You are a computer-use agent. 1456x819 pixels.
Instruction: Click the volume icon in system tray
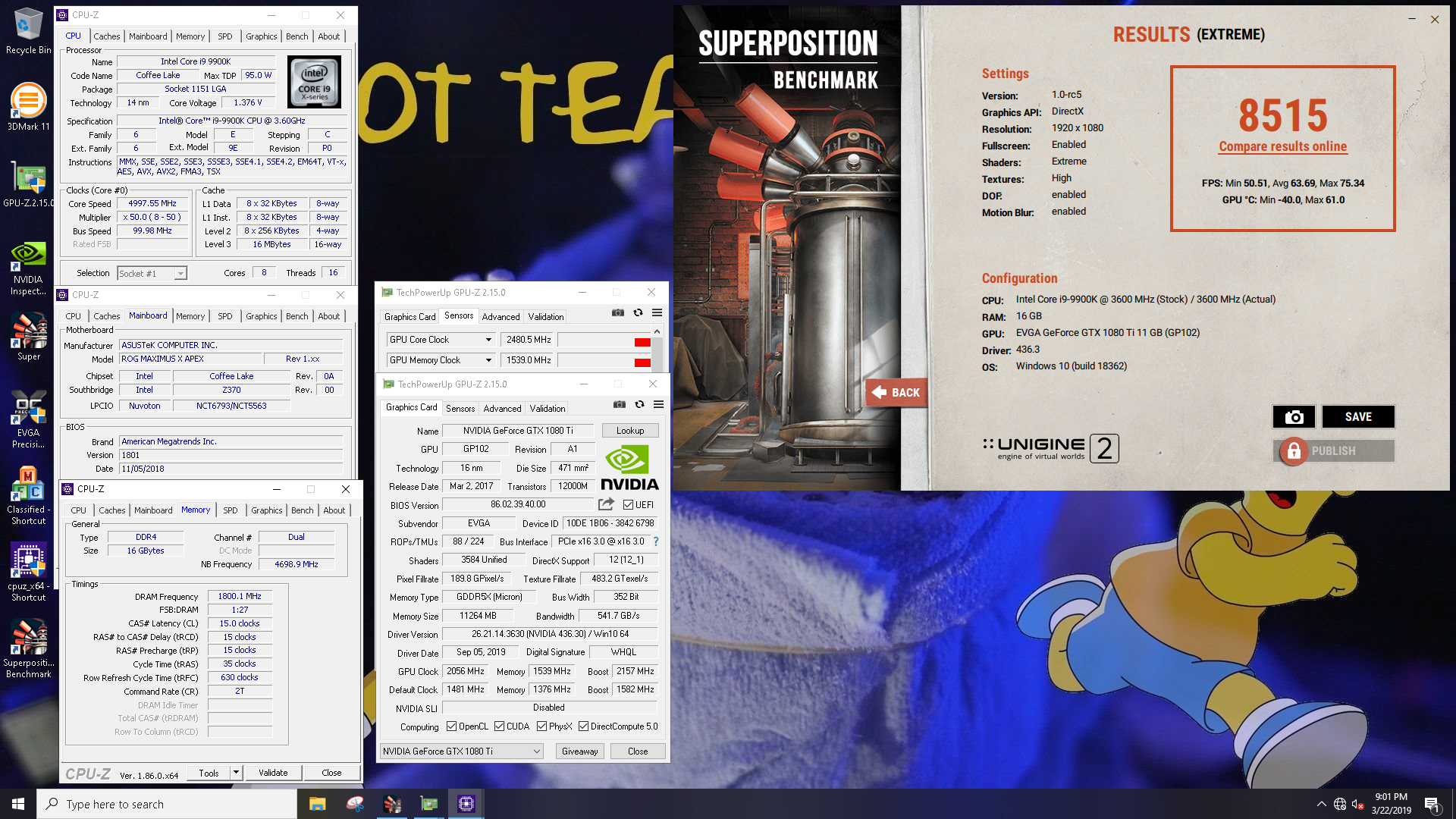click(1358, 804)
